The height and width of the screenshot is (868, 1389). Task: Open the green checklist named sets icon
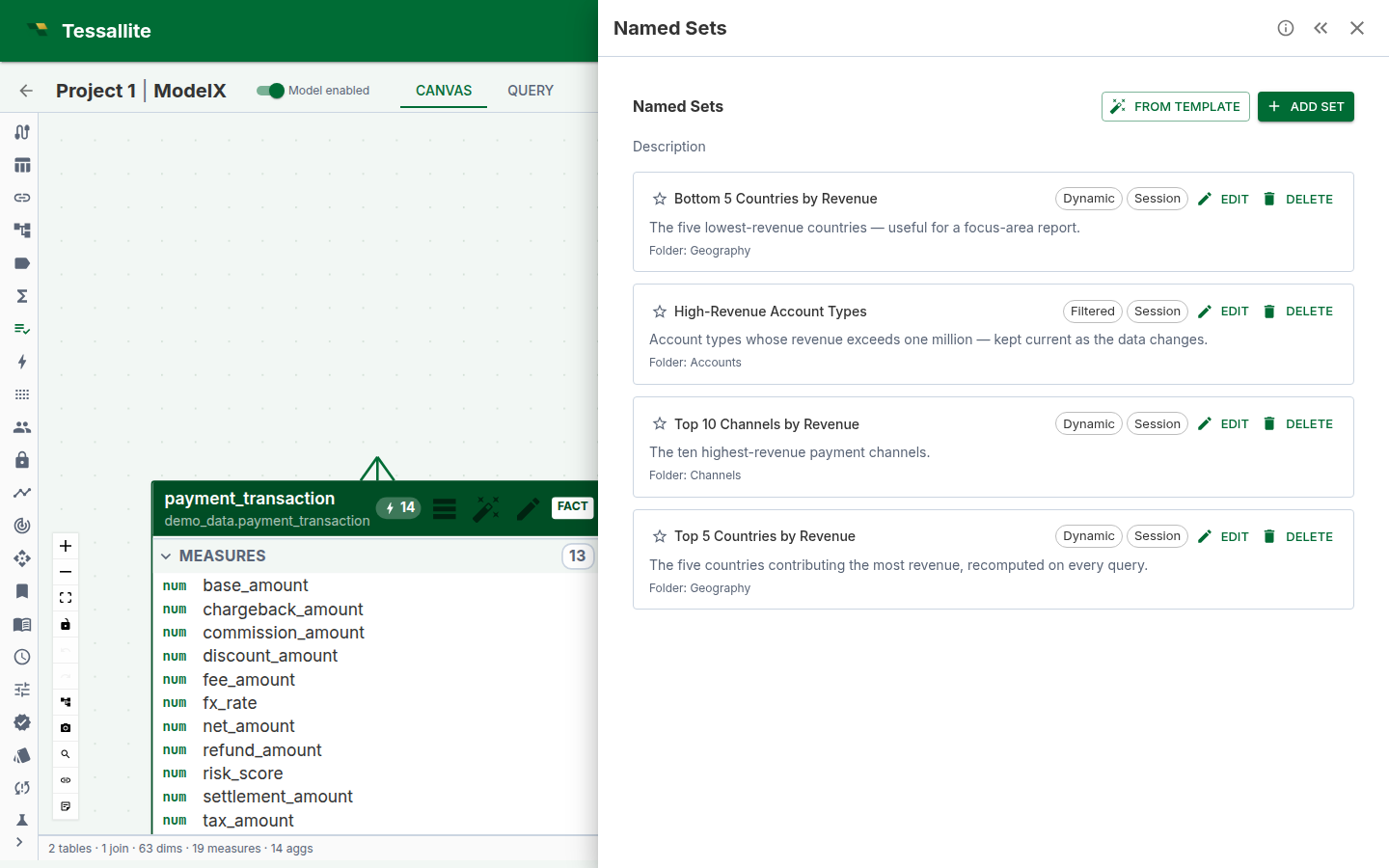point(22,329)
